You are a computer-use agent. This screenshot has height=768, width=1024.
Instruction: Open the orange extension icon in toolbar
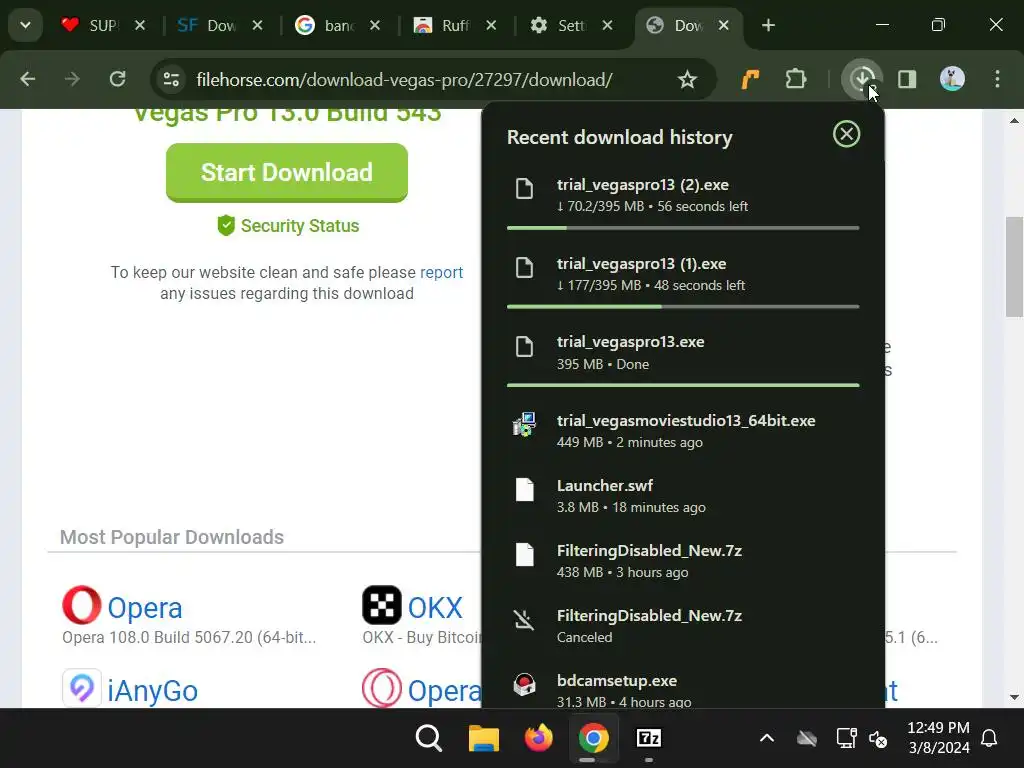[x=750, y=80]
